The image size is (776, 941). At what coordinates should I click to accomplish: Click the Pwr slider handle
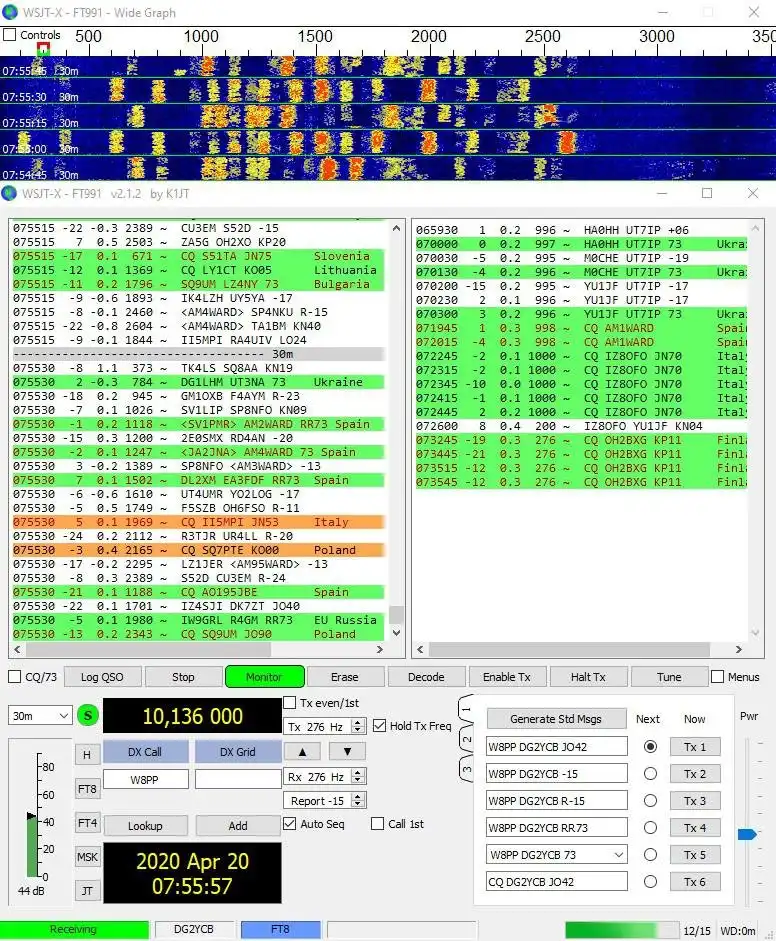[x=747, y=834]
